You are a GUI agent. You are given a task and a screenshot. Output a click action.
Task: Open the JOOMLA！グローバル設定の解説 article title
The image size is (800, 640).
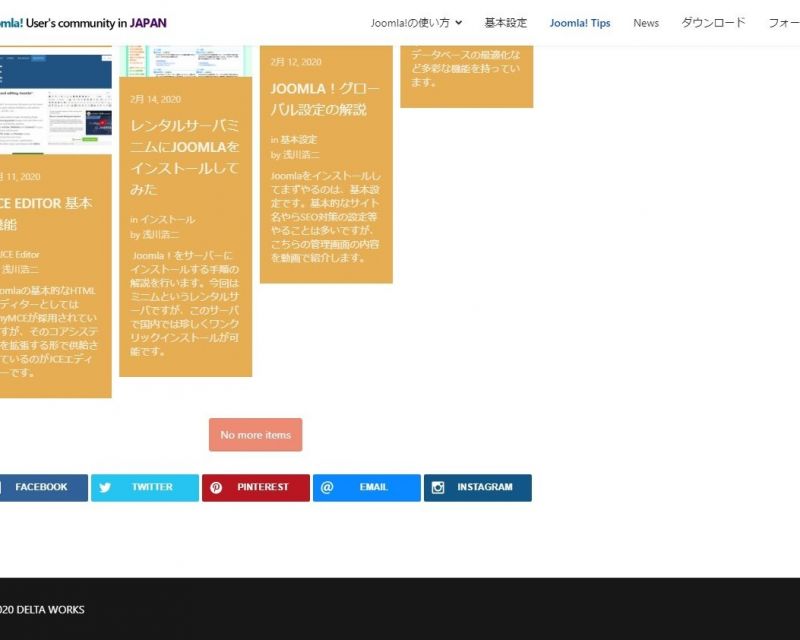coord(325,98)
